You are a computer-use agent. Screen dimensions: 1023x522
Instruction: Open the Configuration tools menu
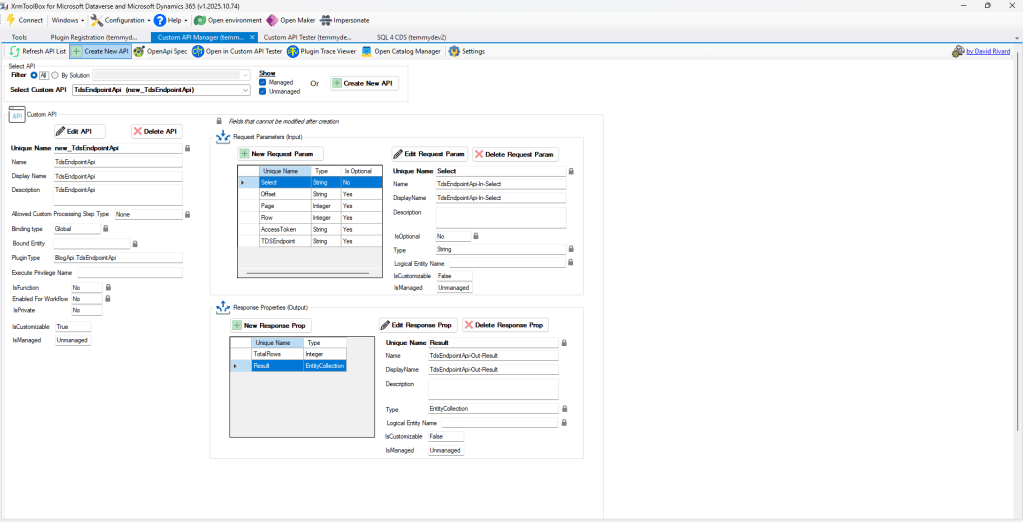tap(120, 20)
